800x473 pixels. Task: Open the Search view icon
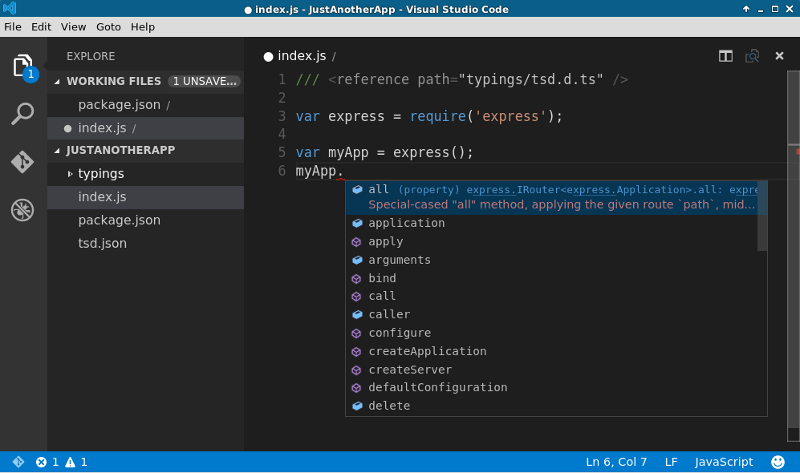click(x=23, y=114)
